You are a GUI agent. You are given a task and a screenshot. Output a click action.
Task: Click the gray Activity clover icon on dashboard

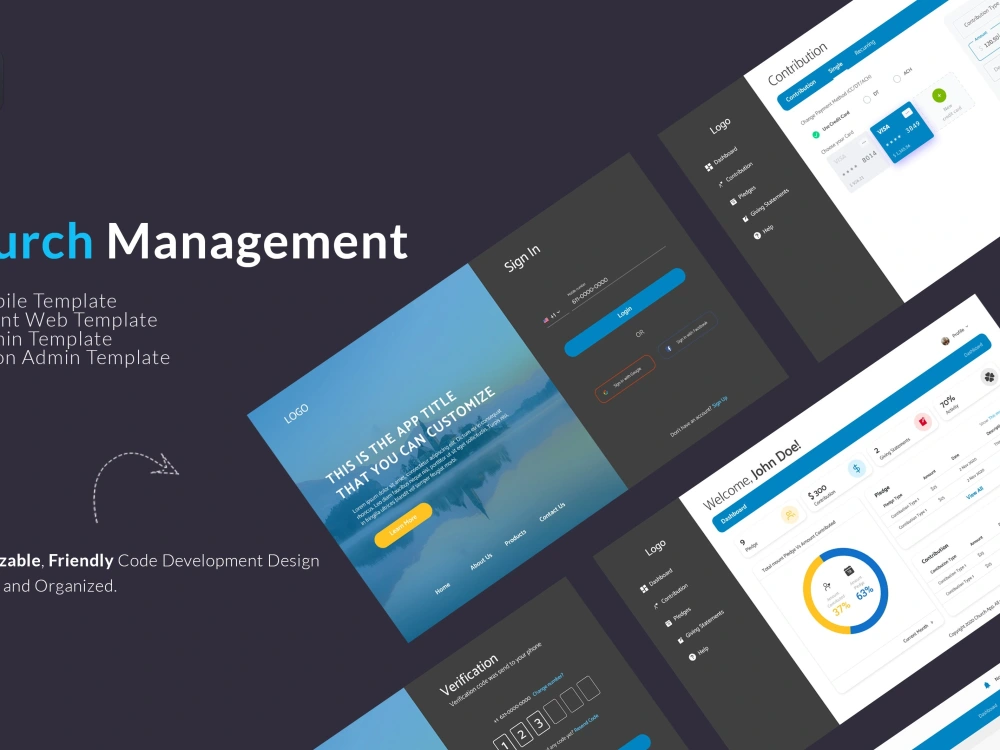[x=989, y=377]
